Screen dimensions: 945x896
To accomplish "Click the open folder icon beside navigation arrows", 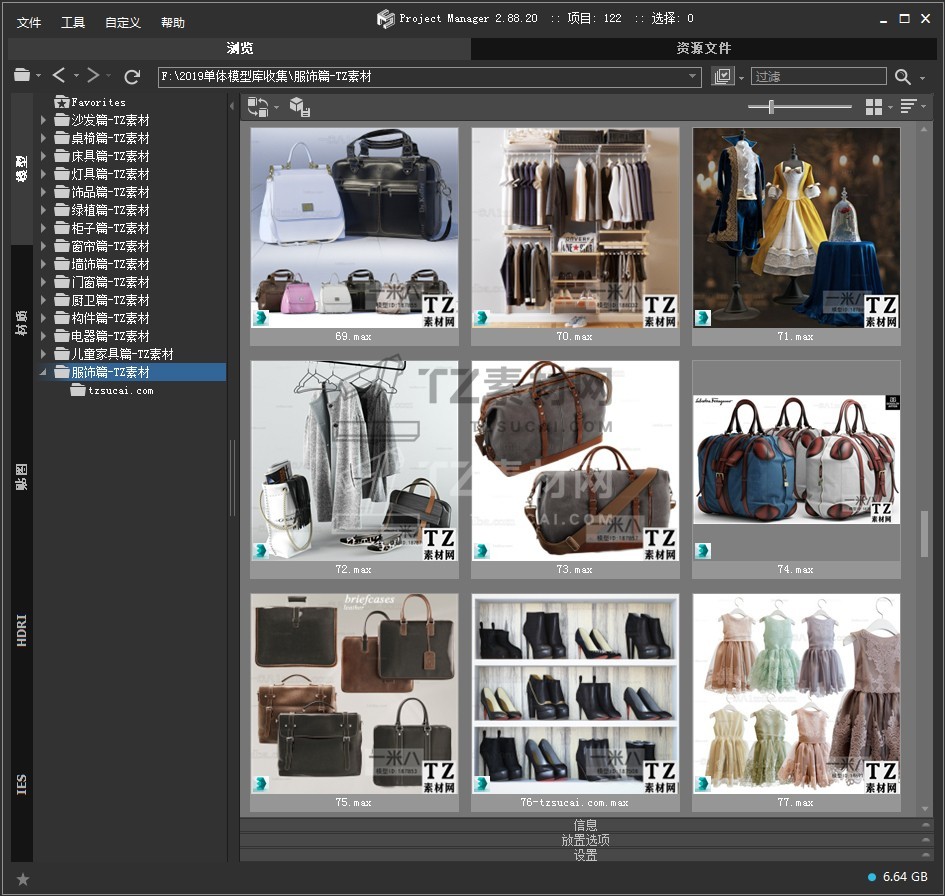I will pos(22,76).
